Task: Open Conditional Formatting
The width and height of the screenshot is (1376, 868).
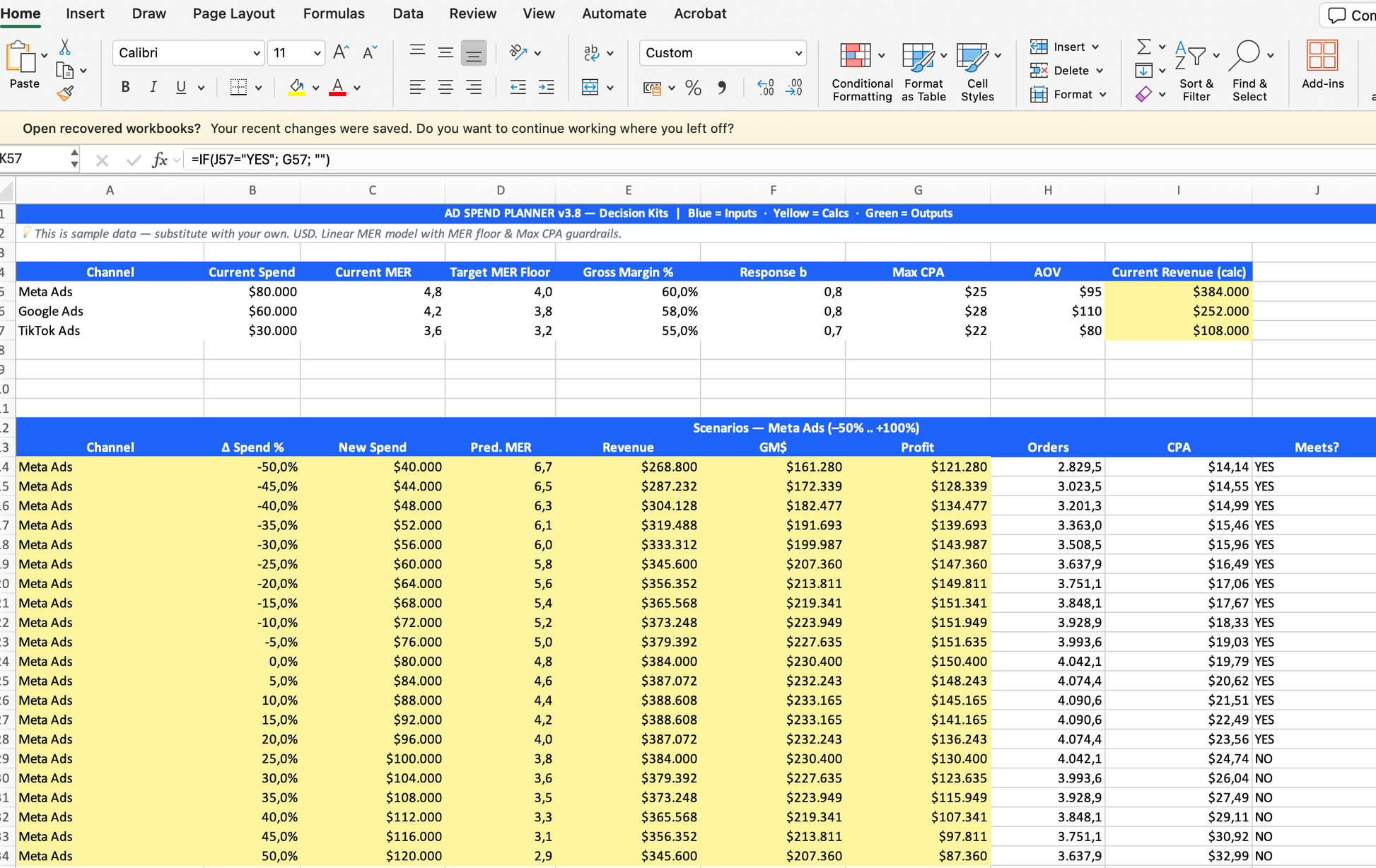Action: click(x=861, y=71)
